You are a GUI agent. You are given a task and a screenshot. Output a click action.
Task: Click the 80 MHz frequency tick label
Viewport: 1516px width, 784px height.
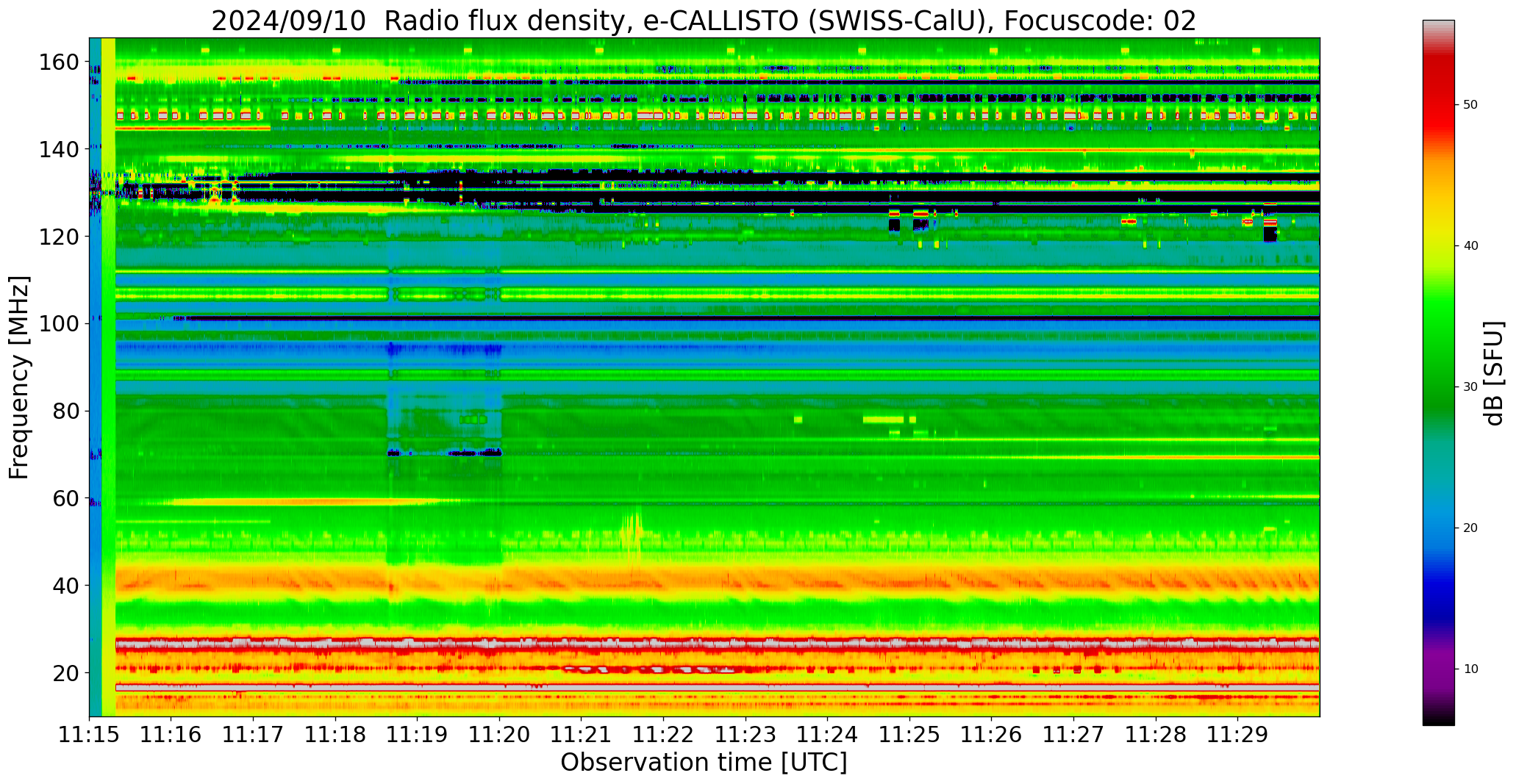coord(65,411)
